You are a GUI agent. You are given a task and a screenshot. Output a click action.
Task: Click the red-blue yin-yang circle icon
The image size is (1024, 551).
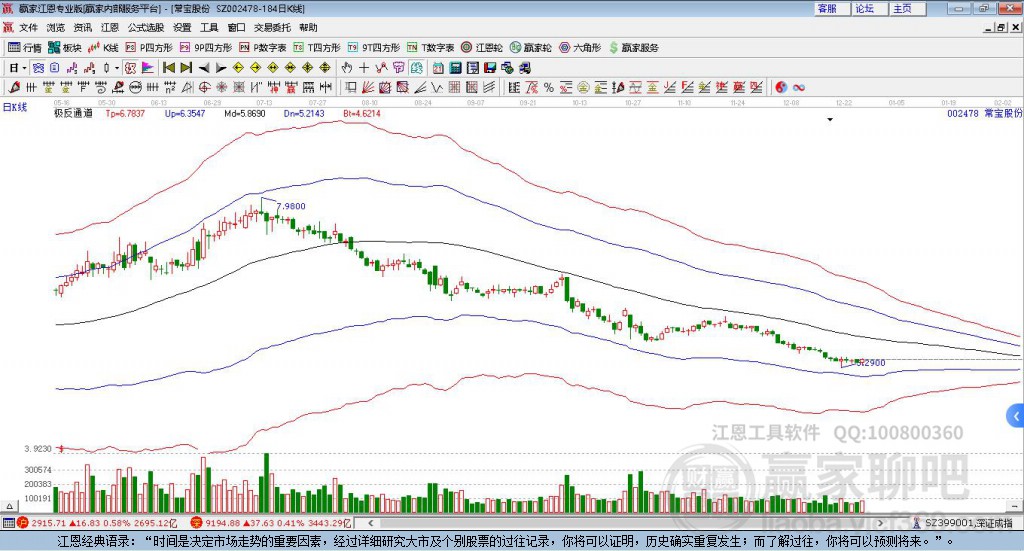[x=781, y=87]
